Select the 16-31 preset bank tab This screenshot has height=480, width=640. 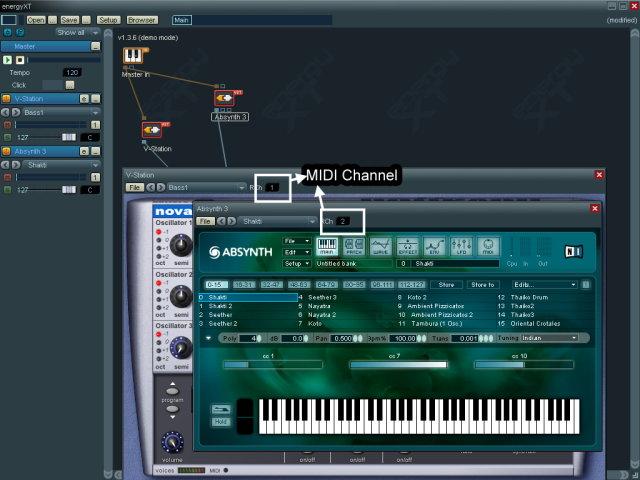[244, 284]
